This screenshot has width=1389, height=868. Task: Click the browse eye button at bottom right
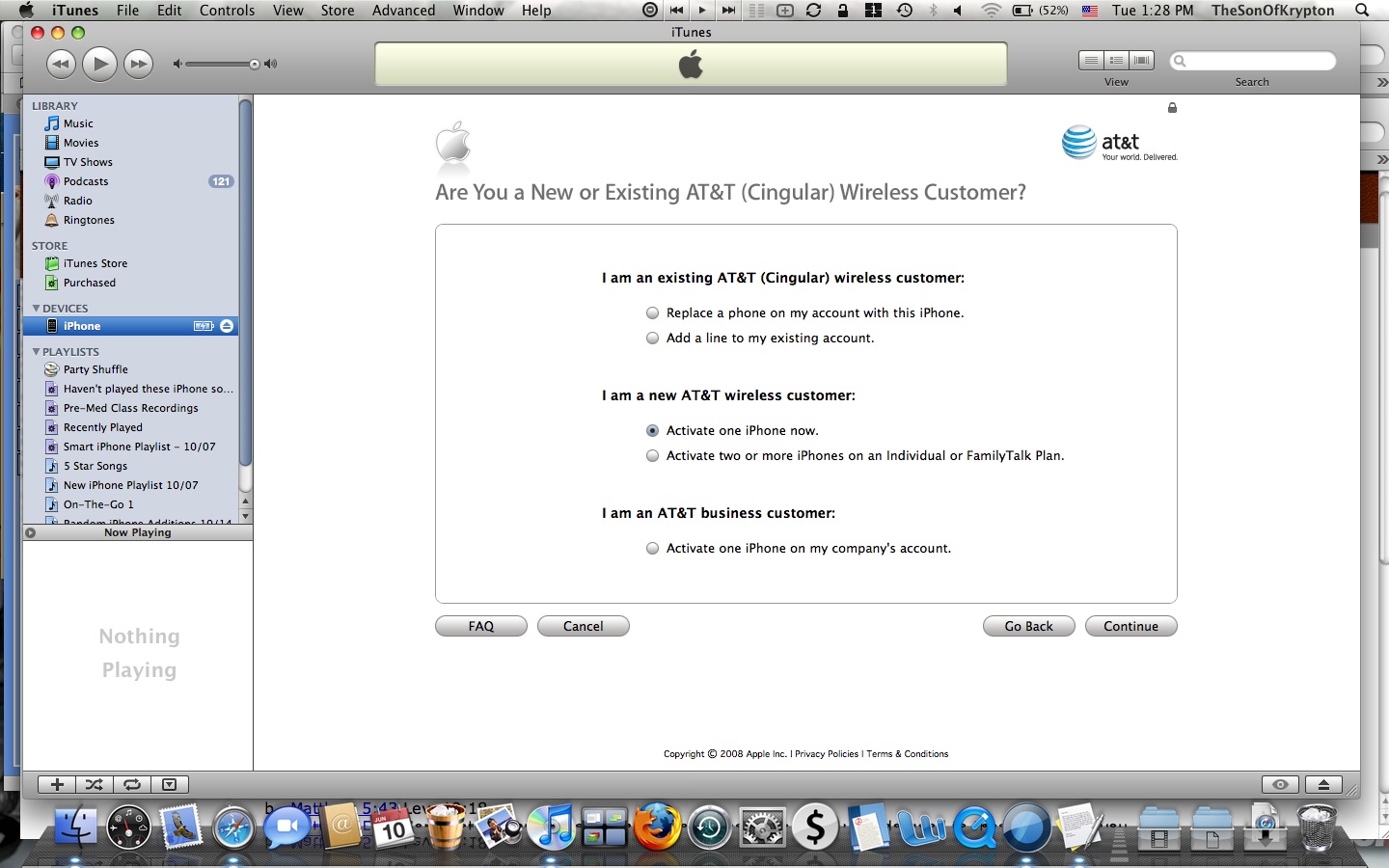click(1280, 784)
